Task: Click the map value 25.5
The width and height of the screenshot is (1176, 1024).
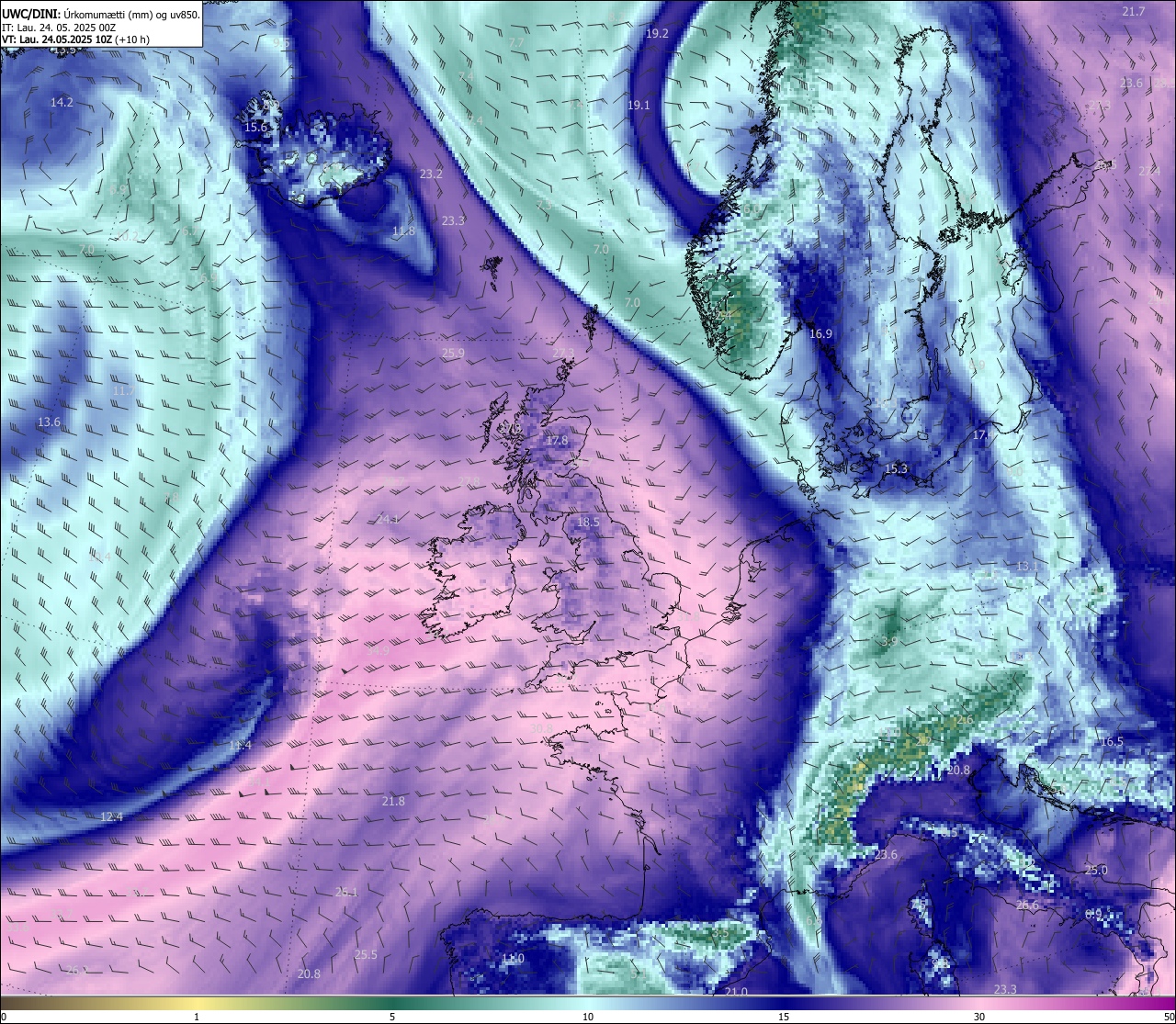Action: (x=366, y=955)
